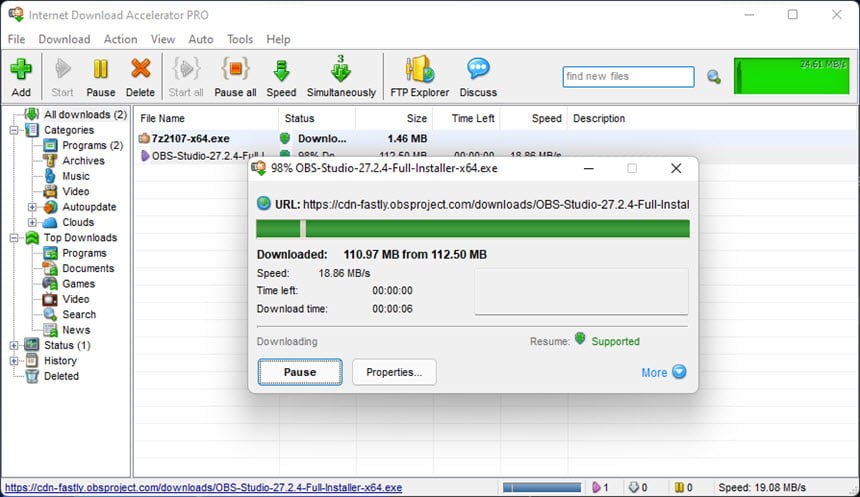This screenshot has width=860, height=497.
Task: Click Pause button in OBS download dialog
Action: coord(300,372)
